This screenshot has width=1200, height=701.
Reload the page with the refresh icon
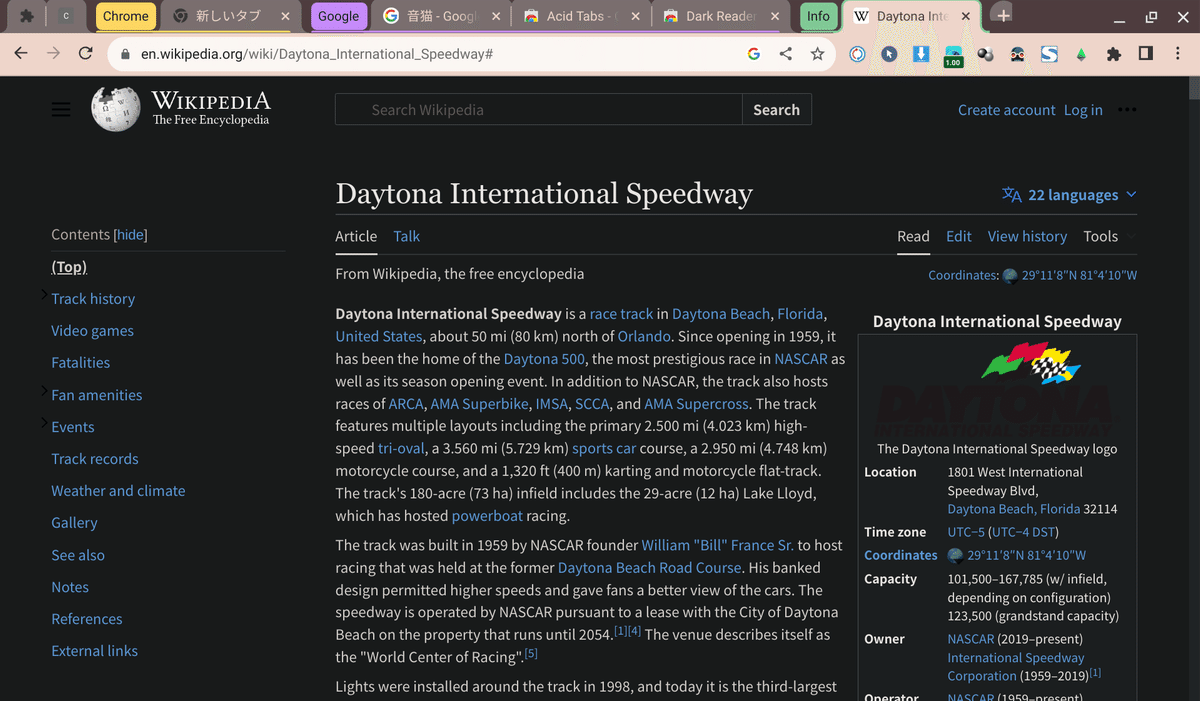point(86,54)
